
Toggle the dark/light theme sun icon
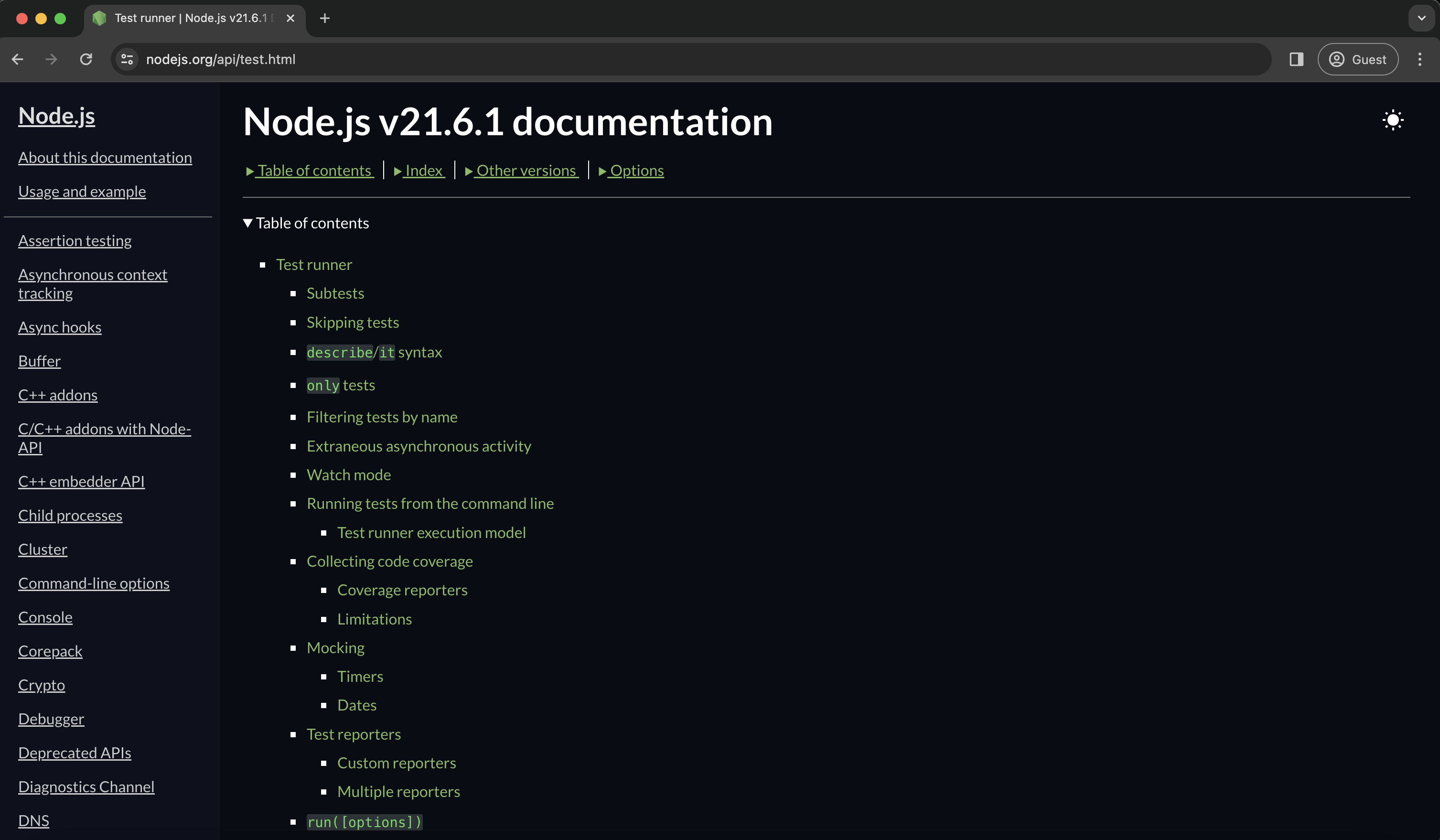coord(1393,120)
